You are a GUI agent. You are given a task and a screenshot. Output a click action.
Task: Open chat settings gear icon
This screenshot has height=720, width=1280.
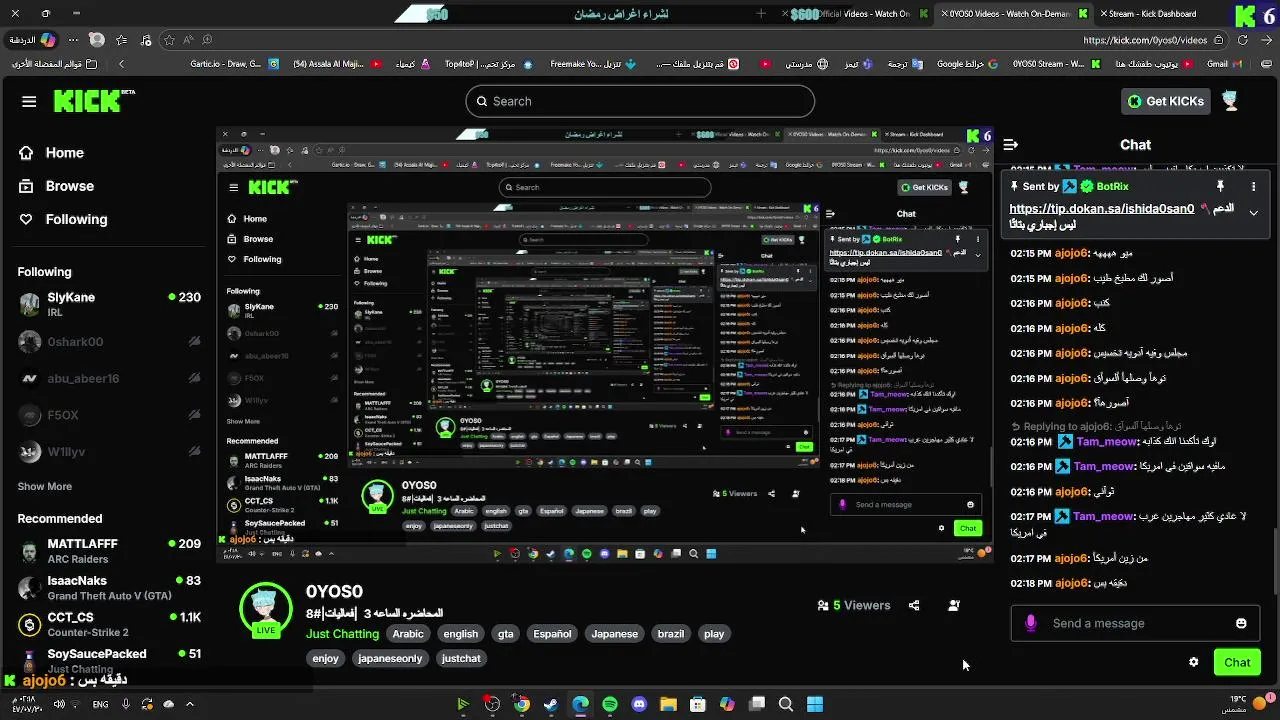(x=1193, y=662)
